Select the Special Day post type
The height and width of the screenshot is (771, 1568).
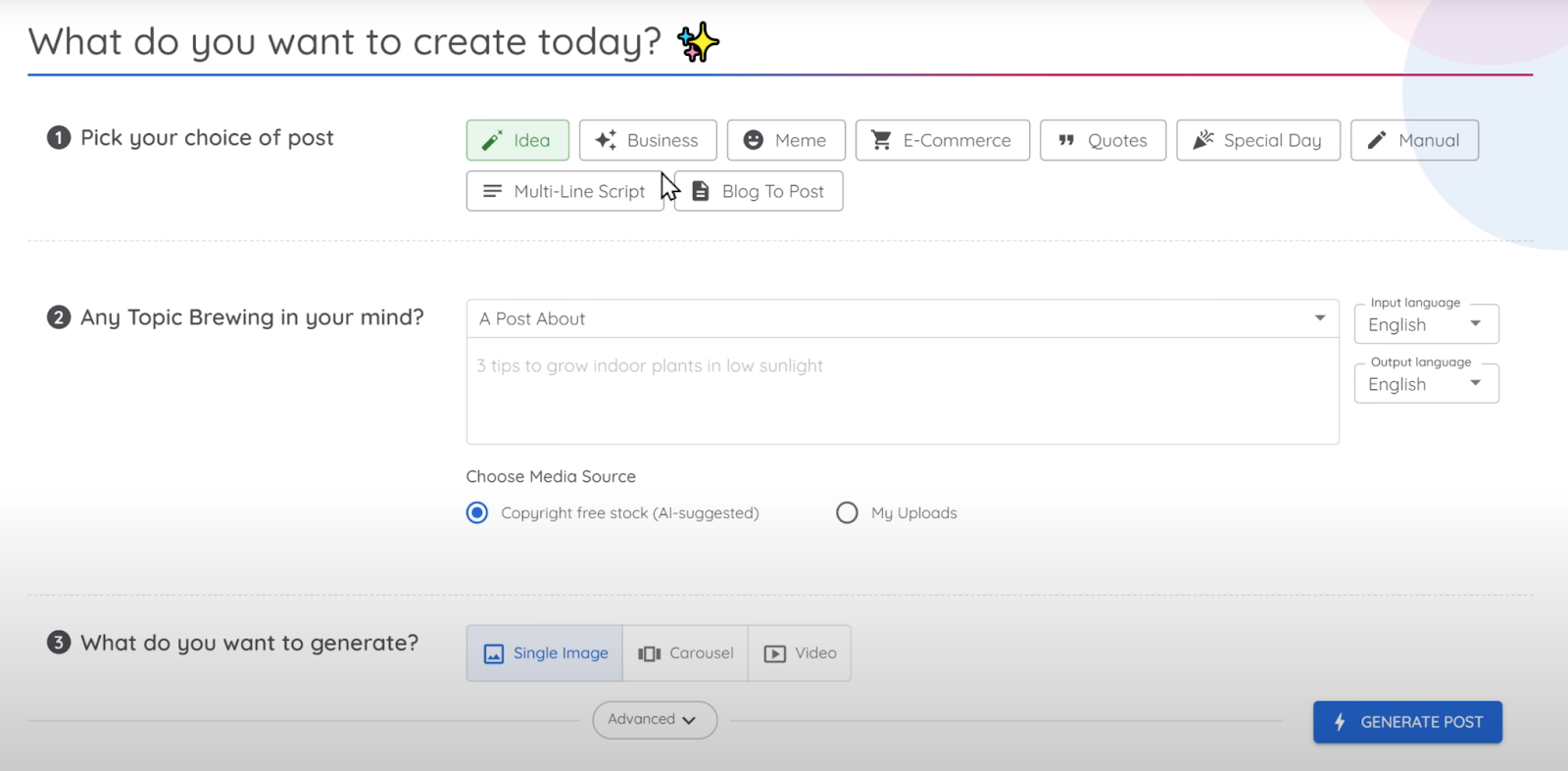[x=1258, y=140]
